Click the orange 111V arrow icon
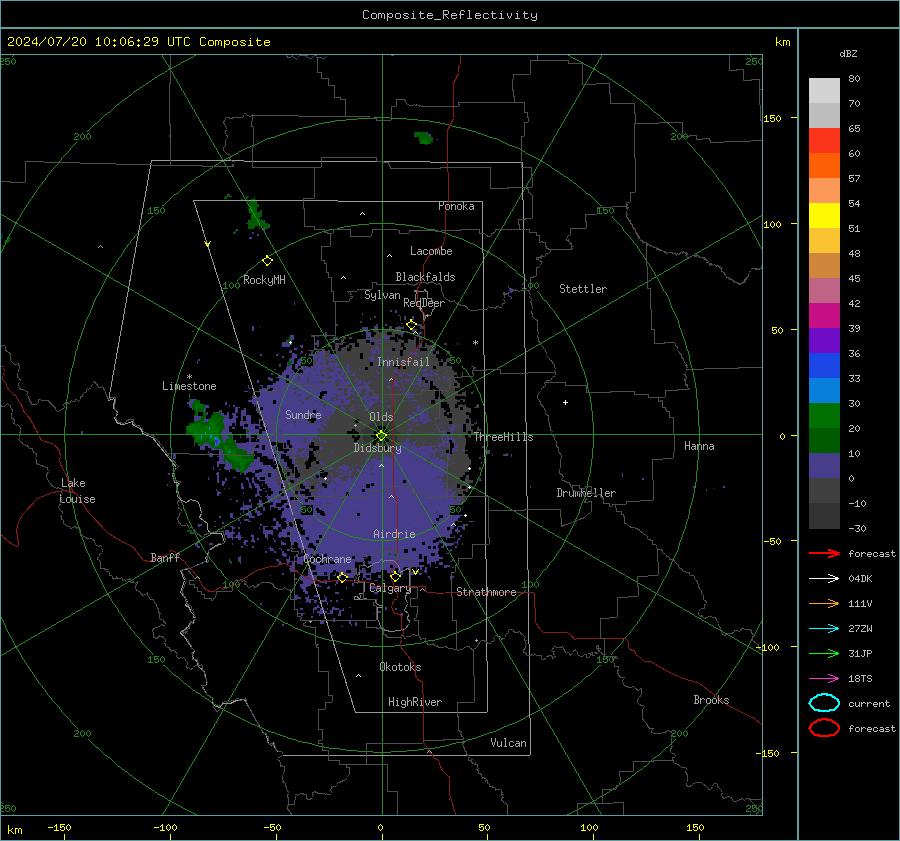Image resolution: width=900 pixels, height=841 pixels. pyautogui.click(x=824, y=603)
